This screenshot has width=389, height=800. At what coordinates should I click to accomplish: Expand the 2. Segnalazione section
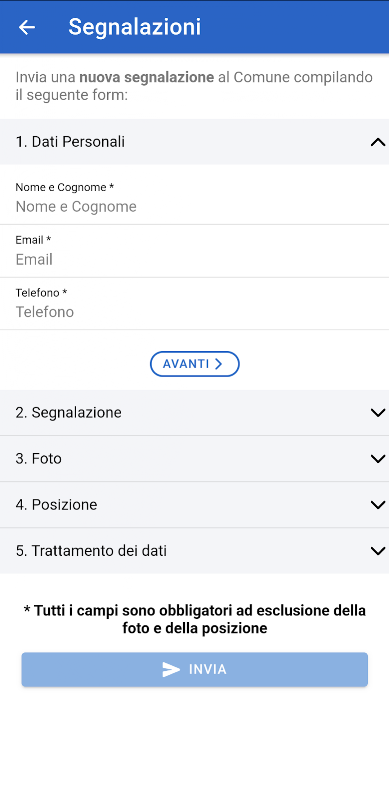[194, 413]
